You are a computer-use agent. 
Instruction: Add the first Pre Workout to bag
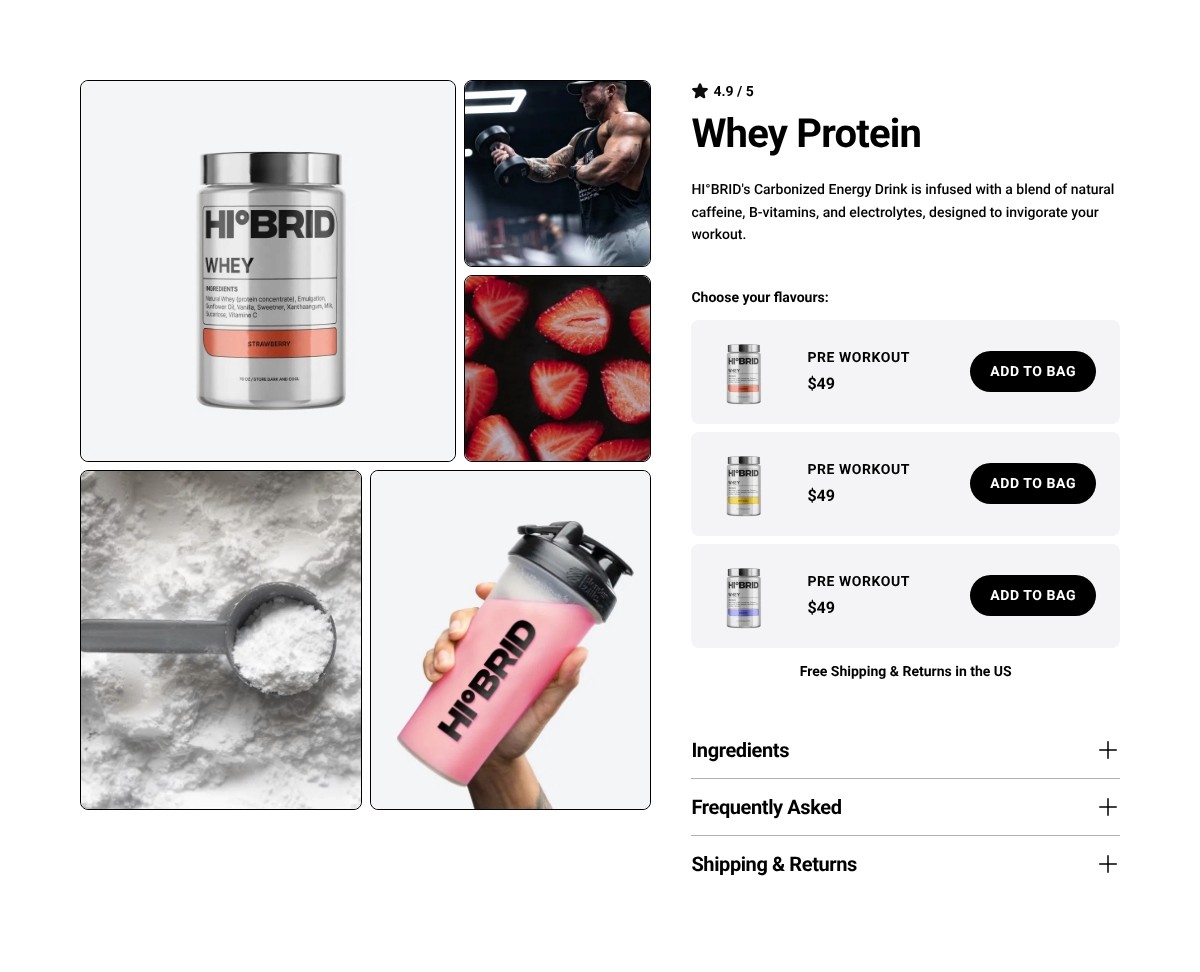coord(1033,371)
